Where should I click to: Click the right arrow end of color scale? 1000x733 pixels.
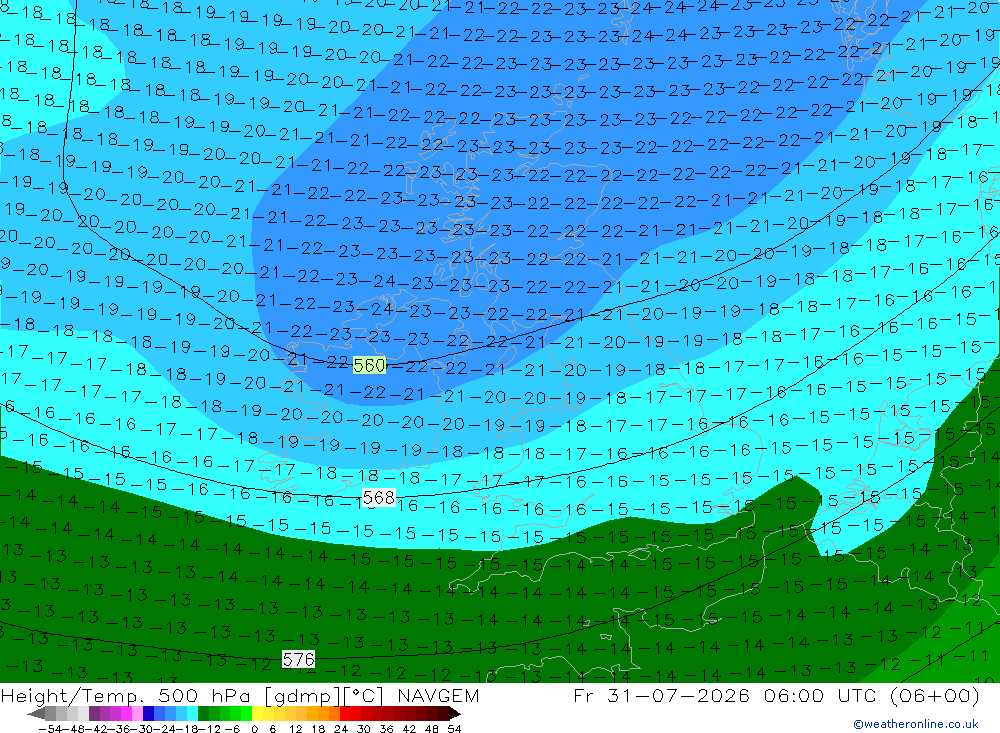[454, 714]
